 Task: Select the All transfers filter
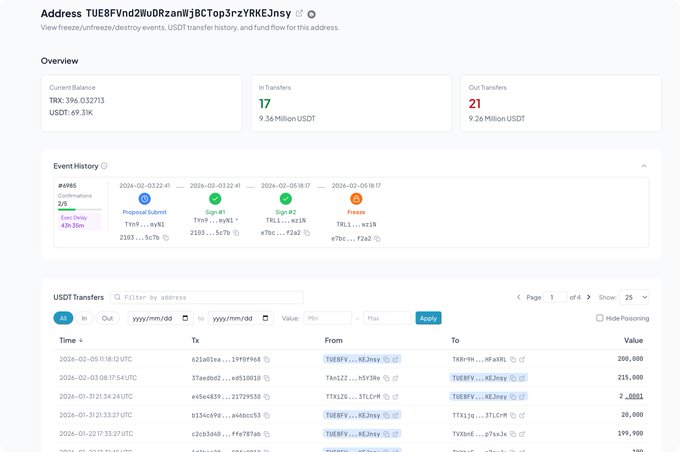[x=63, y=318]
